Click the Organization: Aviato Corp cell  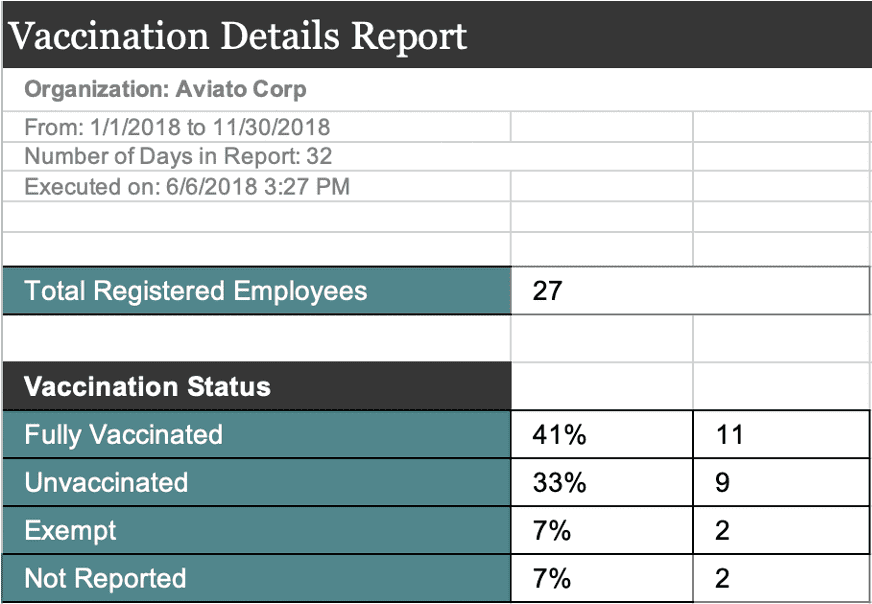point(437,90)
